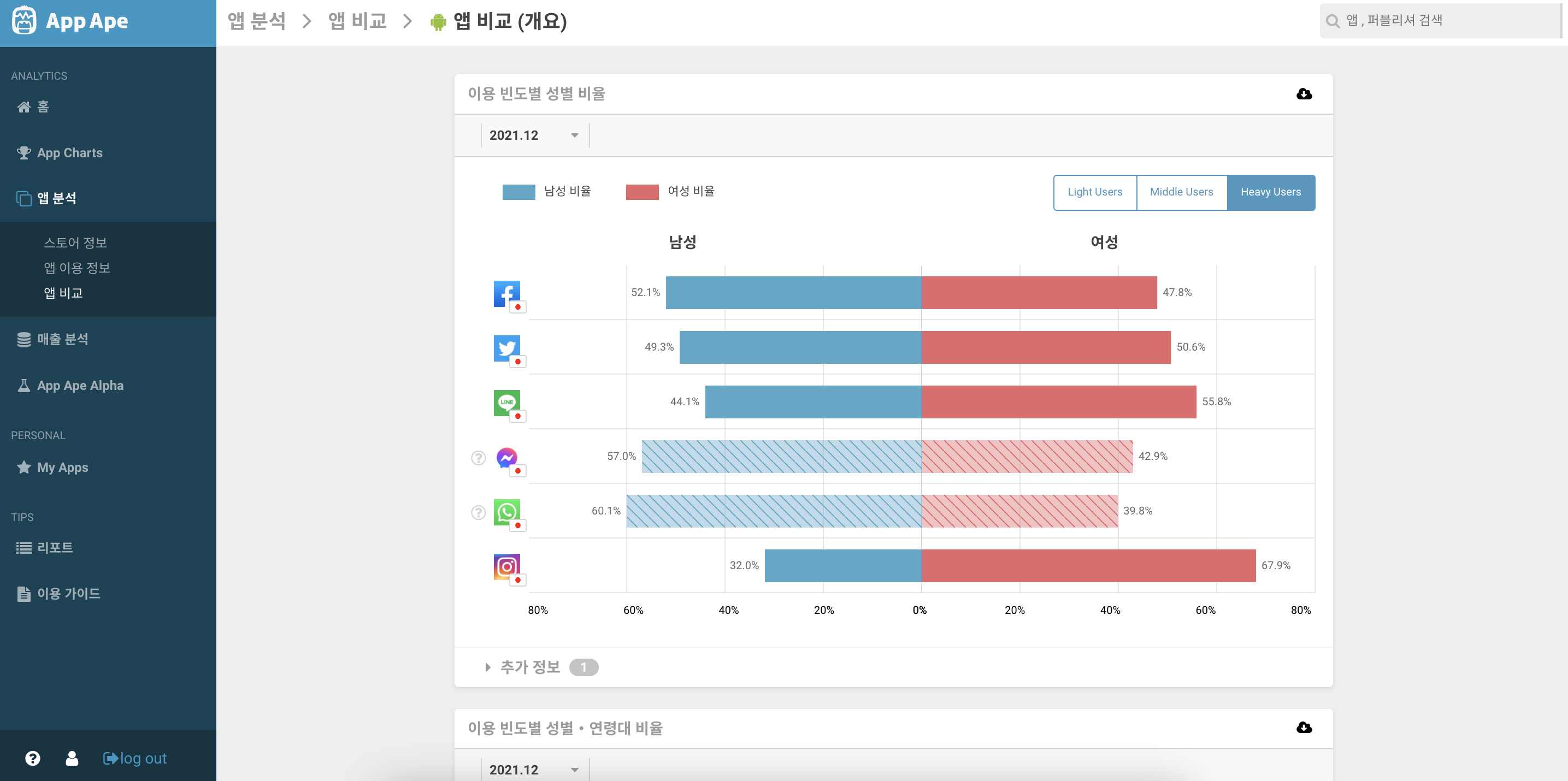
Task: Open 앱 이용 정보 submenu item
Action: pyautogui.click(x=76, y=268)
